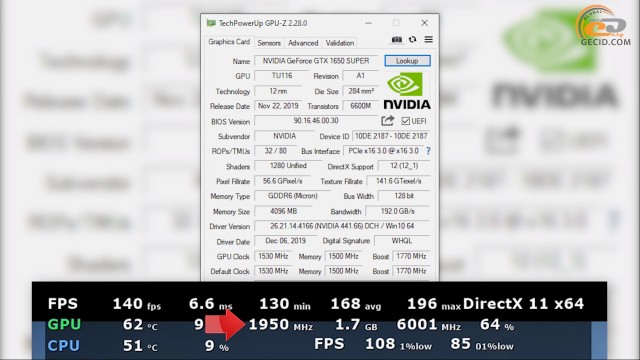640x360 pixels.
Task: Click the Texture Fillrate 141.6 GTexel/s
Action: [398, 181]
